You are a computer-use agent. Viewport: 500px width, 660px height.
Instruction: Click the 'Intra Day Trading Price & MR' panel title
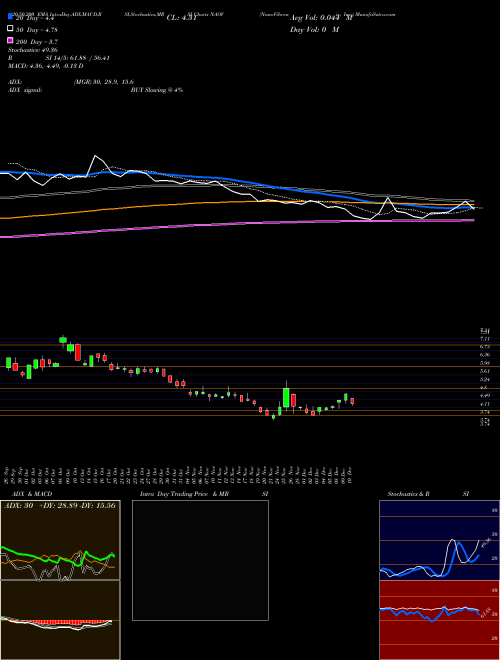tap(184, 494)
